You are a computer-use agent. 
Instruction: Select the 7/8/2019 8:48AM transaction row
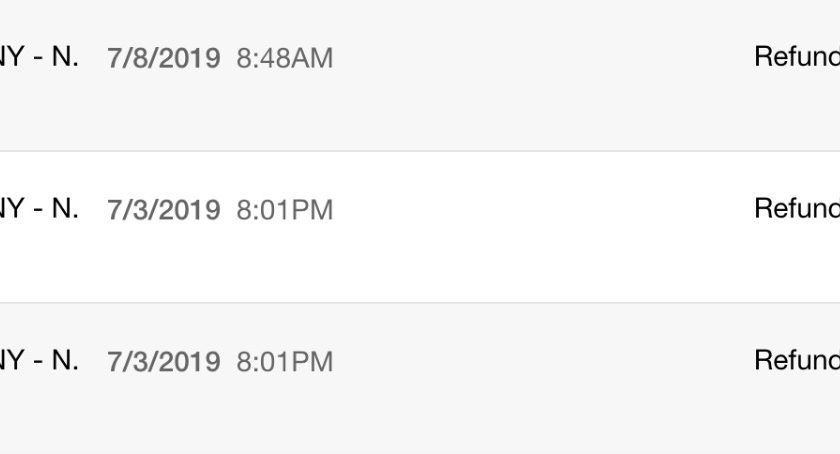pyautogui.click(x=420, y=75)
